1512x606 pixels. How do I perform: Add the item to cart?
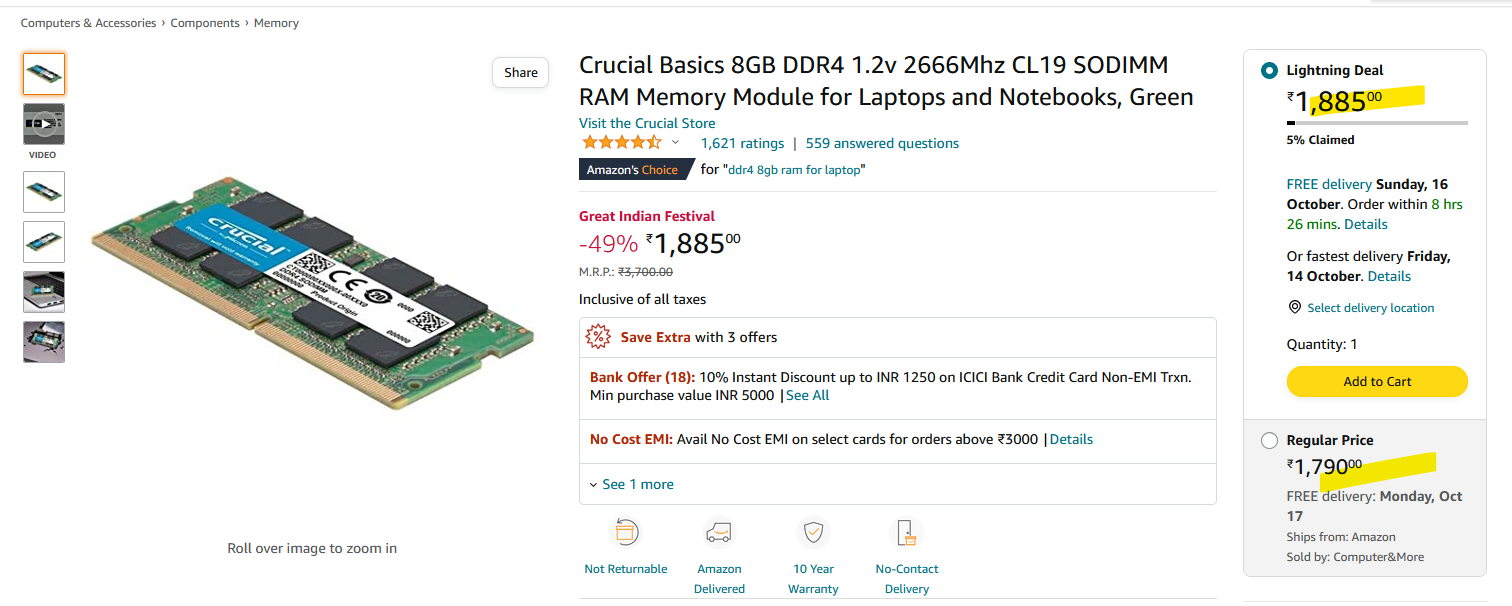[x=1377, y=381]
